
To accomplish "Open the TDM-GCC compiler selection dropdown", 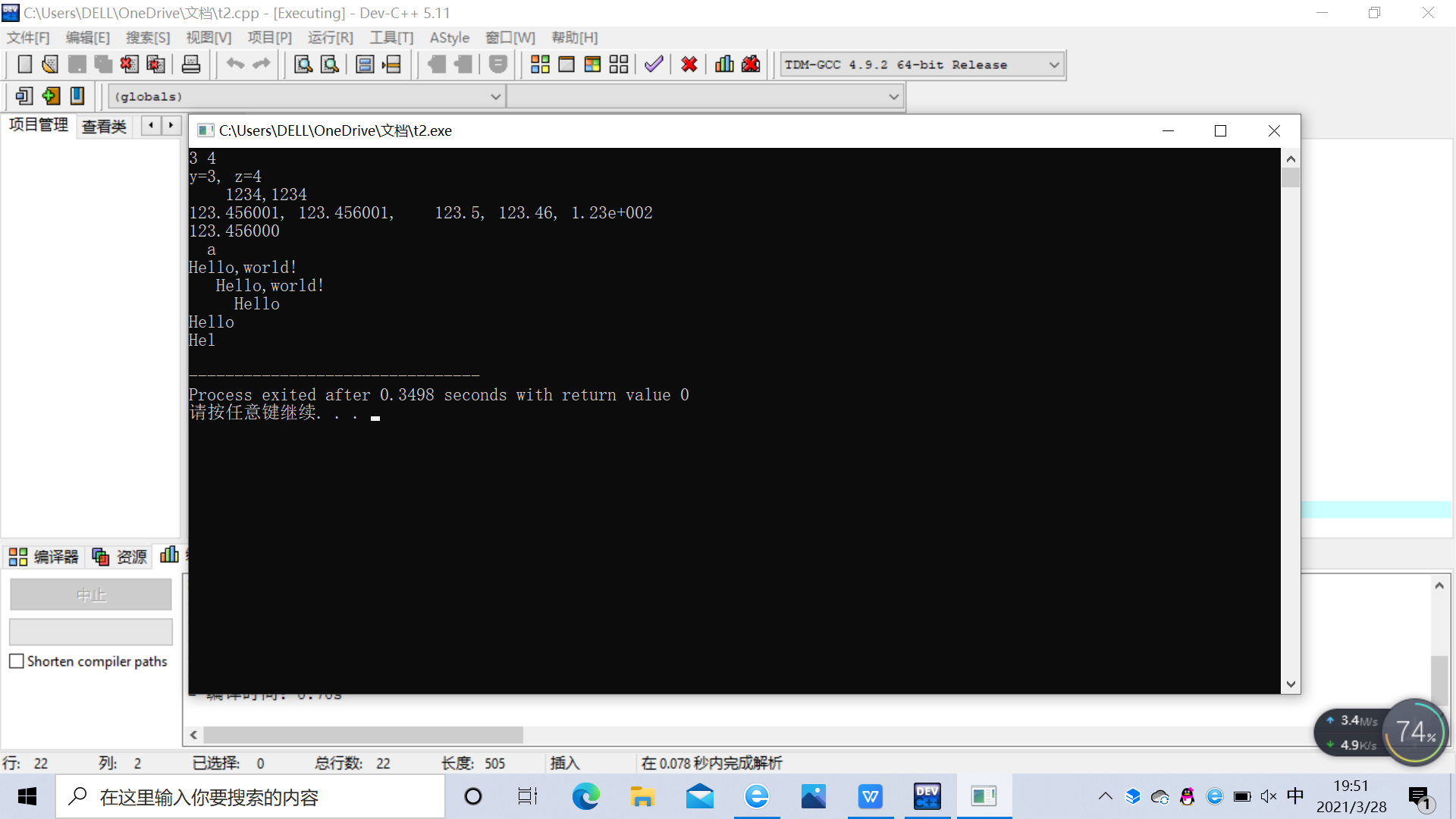I will point(1053,65).
